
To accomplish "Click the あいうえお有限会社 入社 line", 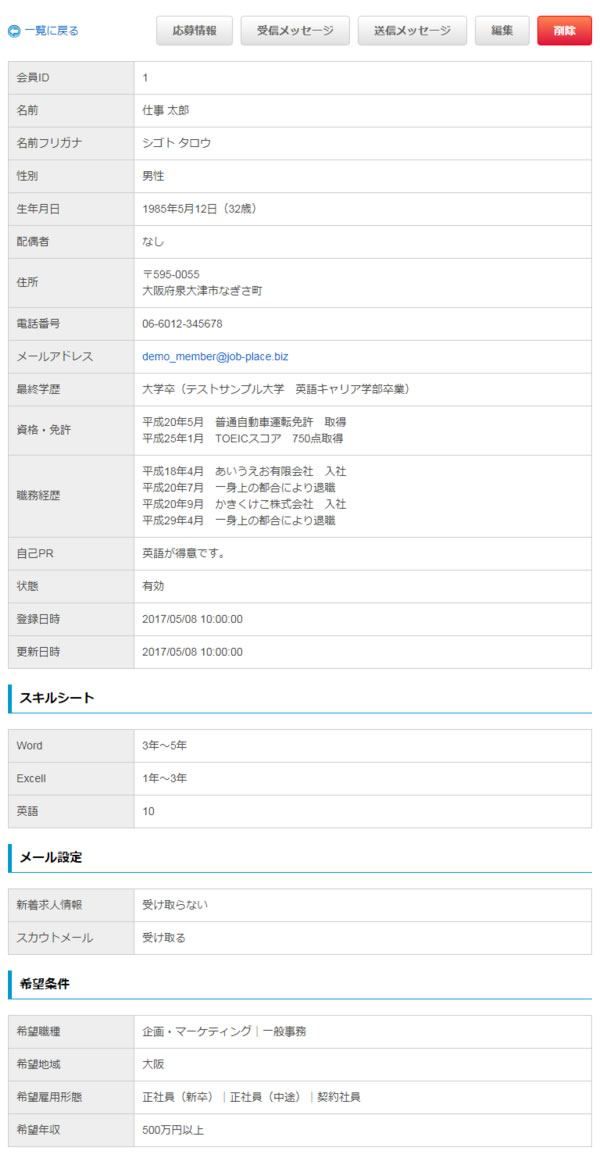I will click(244, 471).
